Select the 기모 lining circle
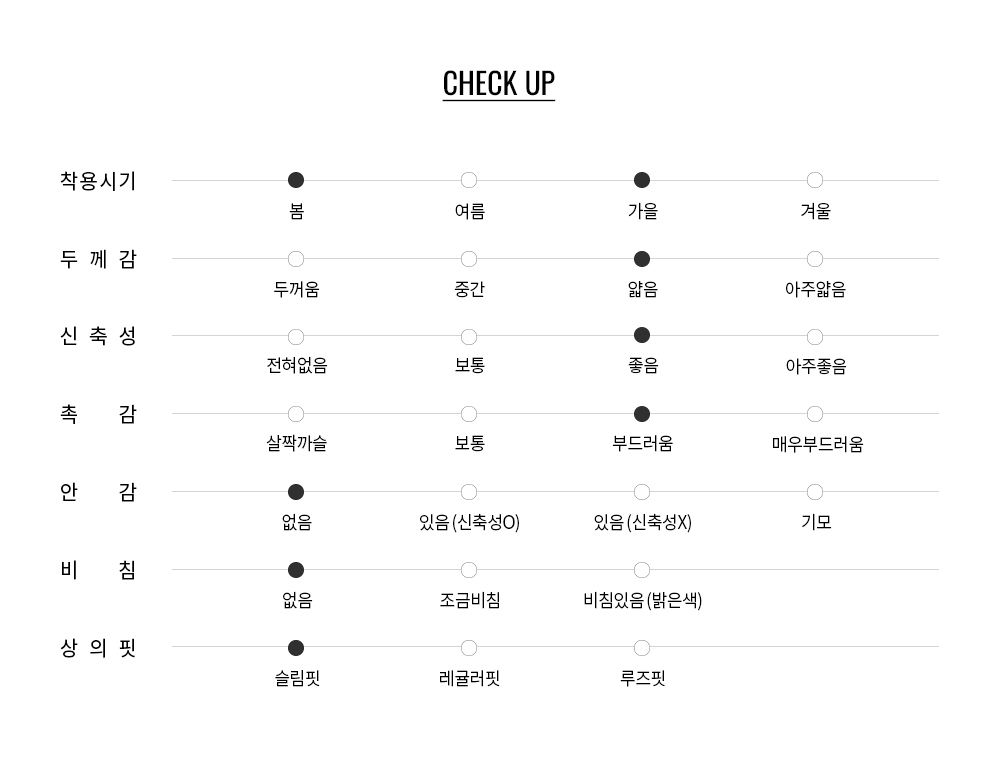The width and height of the screenshot is (1000, 777). (x=815, y=492)
